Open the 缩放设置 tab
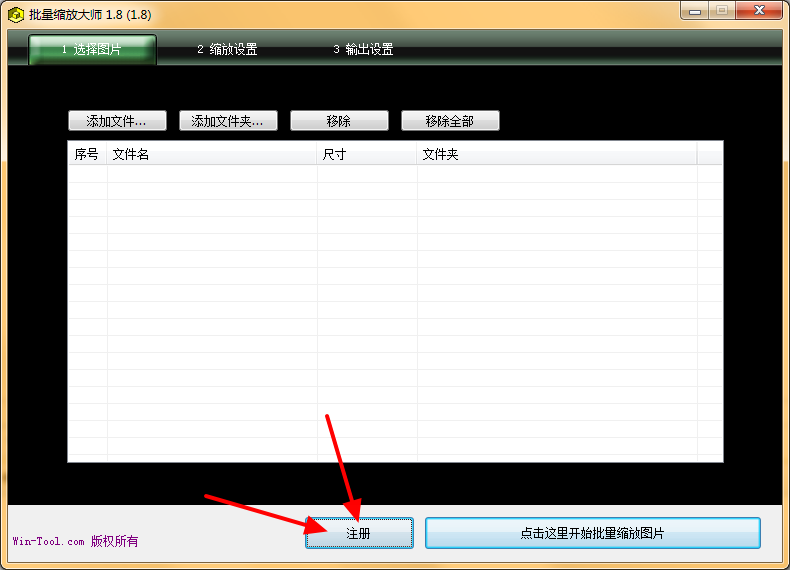Viewport: 790px width, 570px height. pyautogui.click(x=227, y=49)
